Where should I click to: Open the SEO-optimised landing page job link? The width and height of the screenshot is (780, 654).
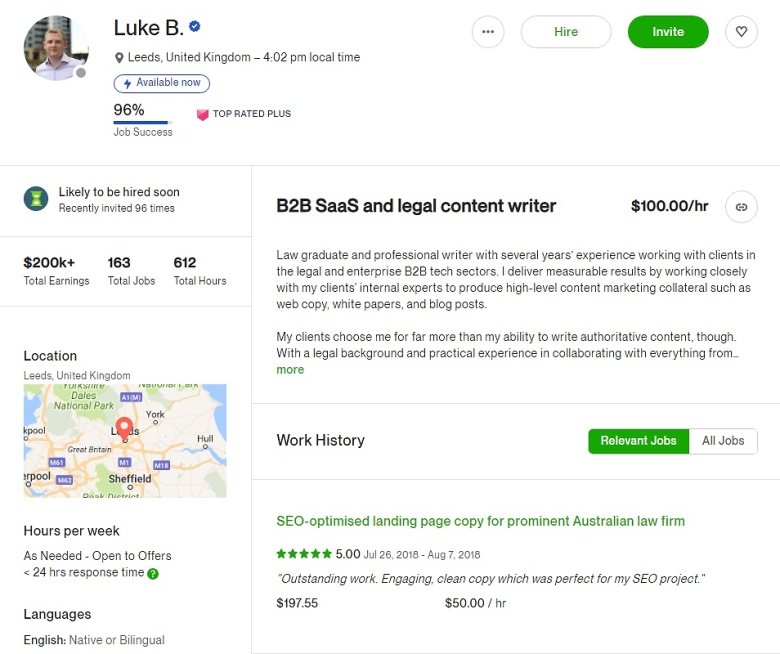tap(481, 521)
